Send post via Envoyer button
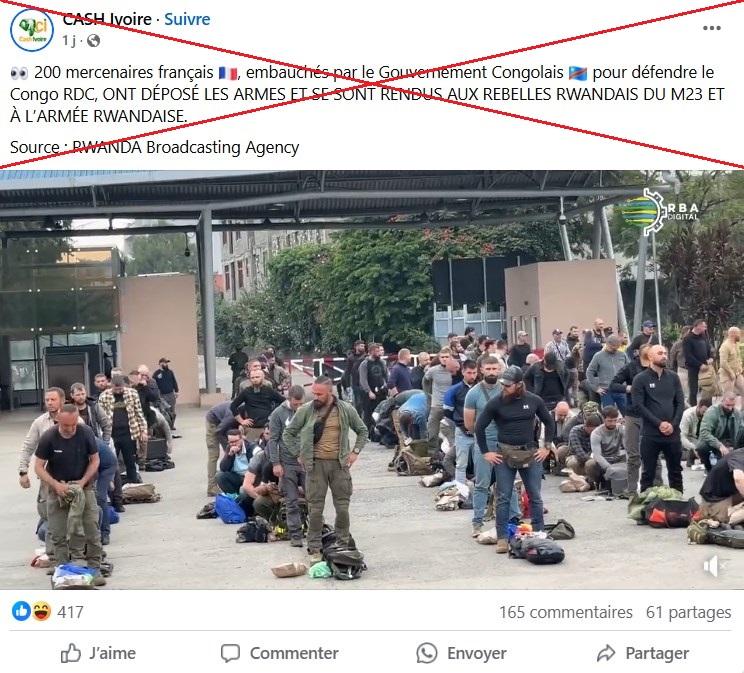 [461, 653]
